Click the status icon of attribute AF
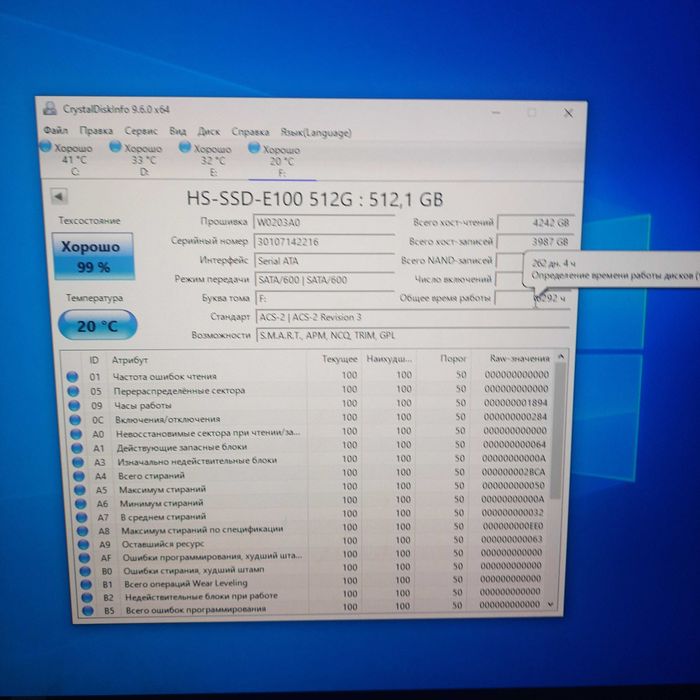The image size is (700, 700). 84,558
